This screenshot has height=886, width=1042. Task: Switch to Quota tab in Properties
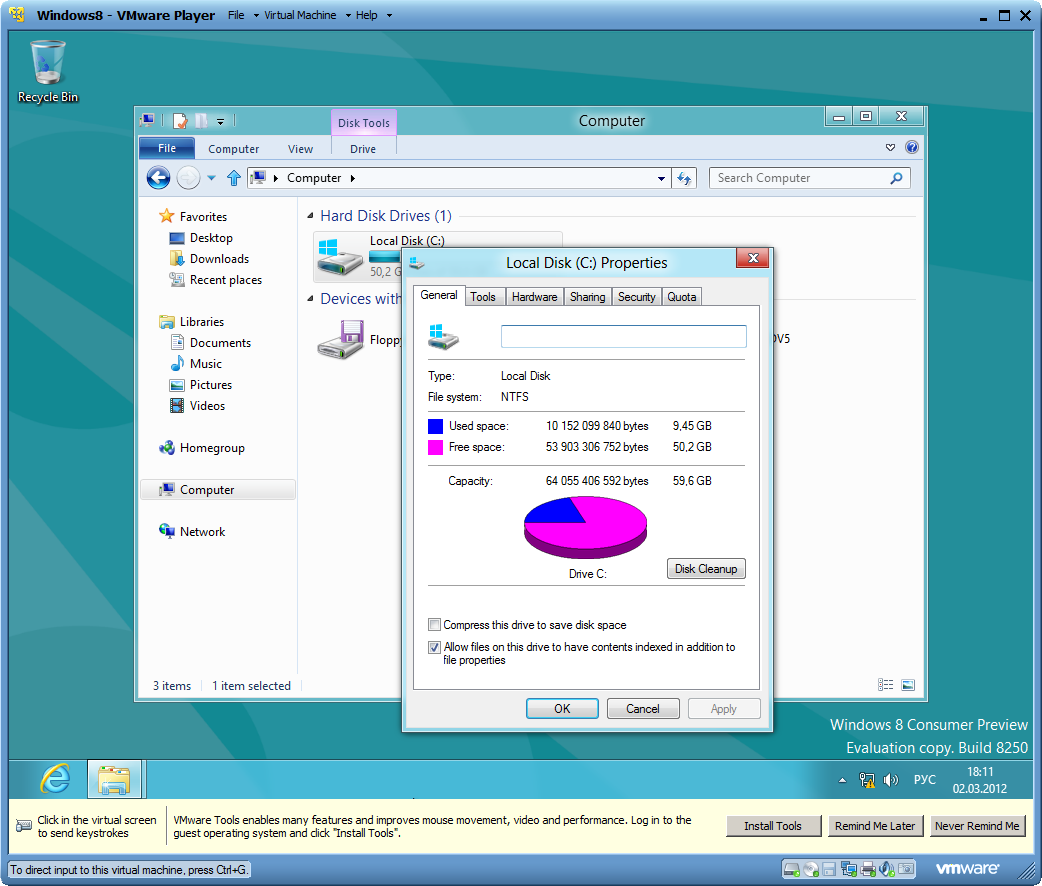coord(682,297)
